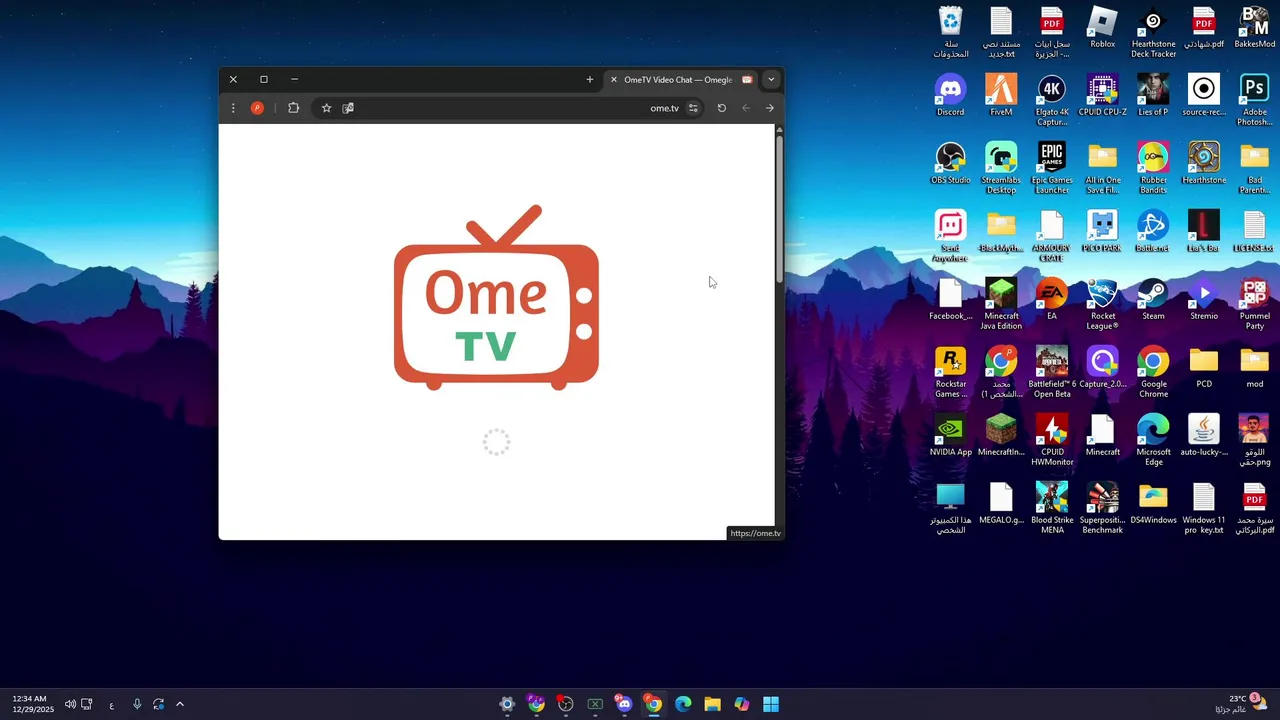Open the Blood Strike MENA shortcut

(x=1052, y=508)
